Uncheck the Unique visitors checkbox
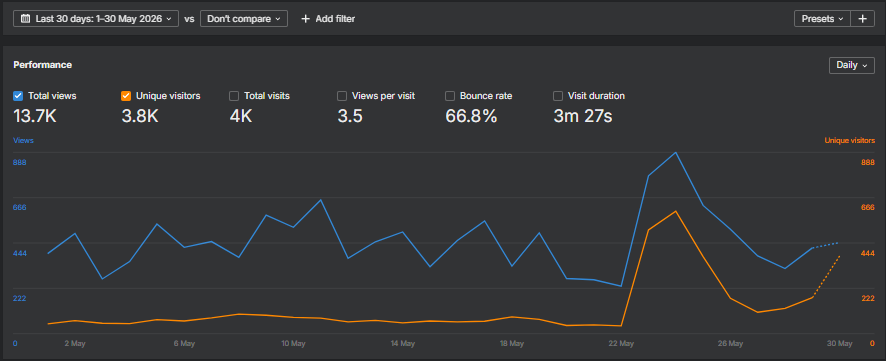Viewport: 886px width, 361px height. (x=126, y=96)
